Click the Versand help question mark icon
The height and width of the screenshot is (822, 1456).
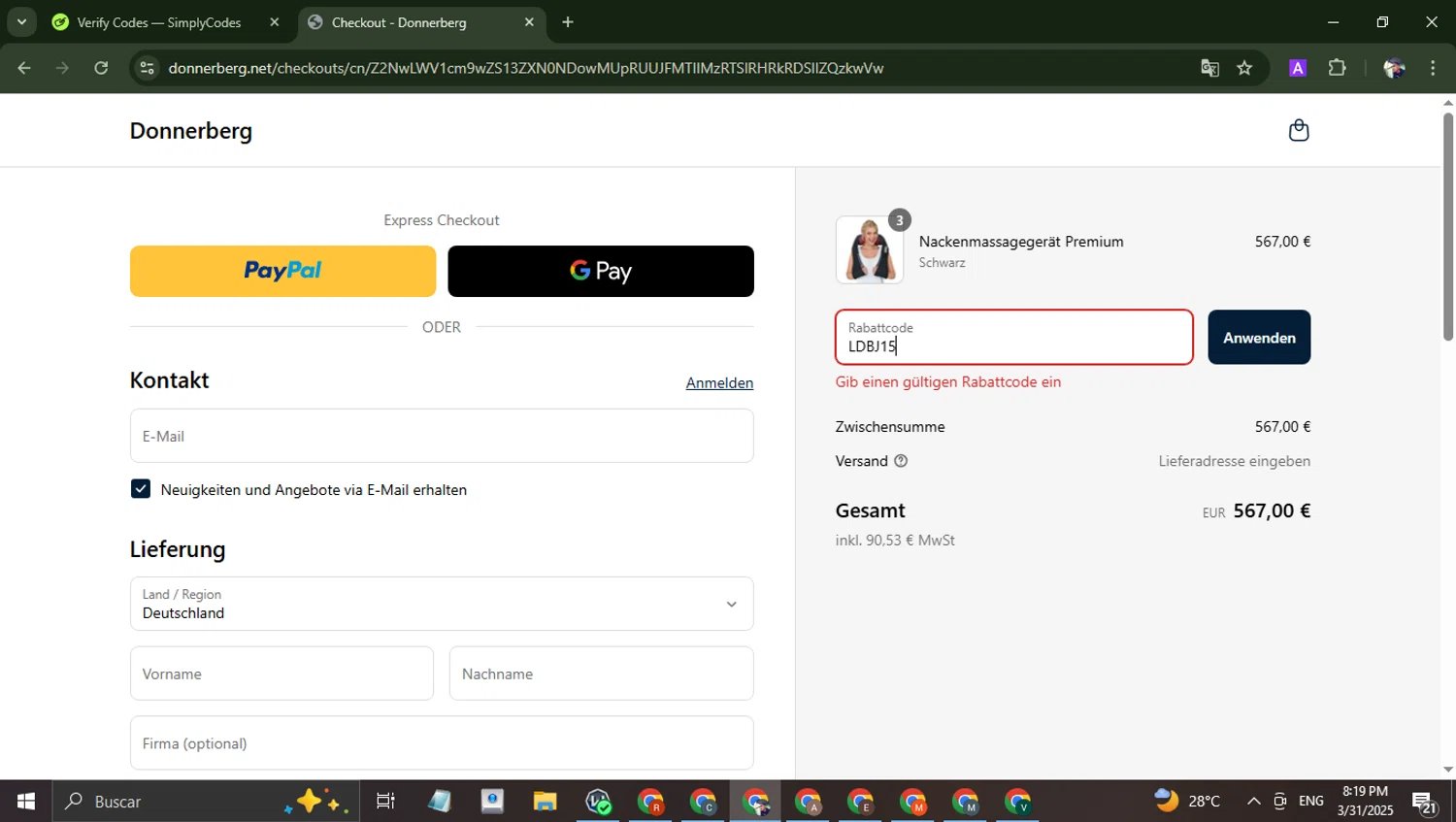(901, 461)
